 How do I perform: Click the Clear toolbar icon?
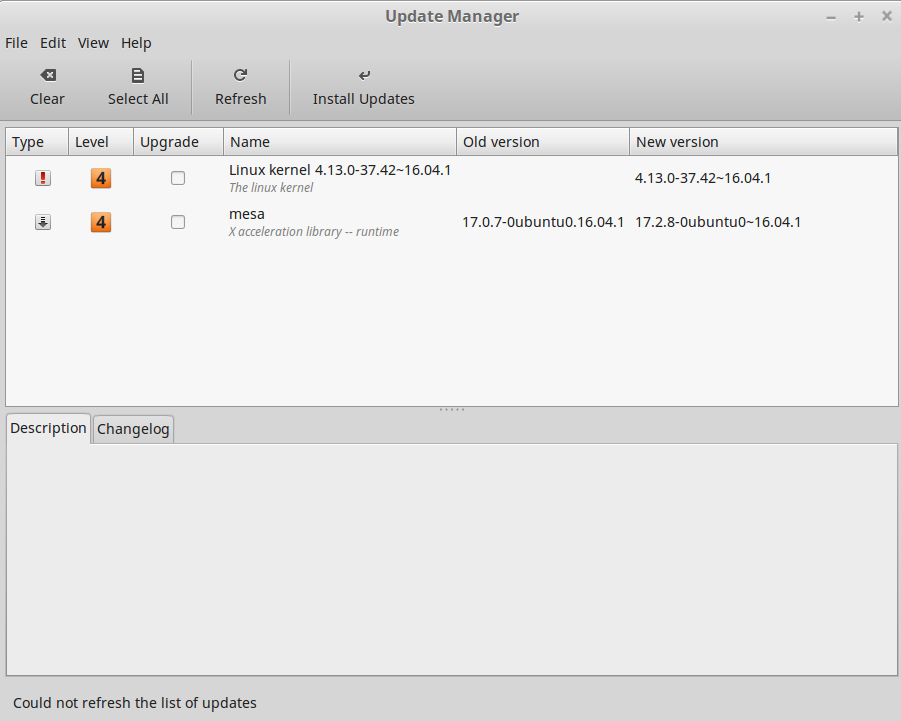48,75
